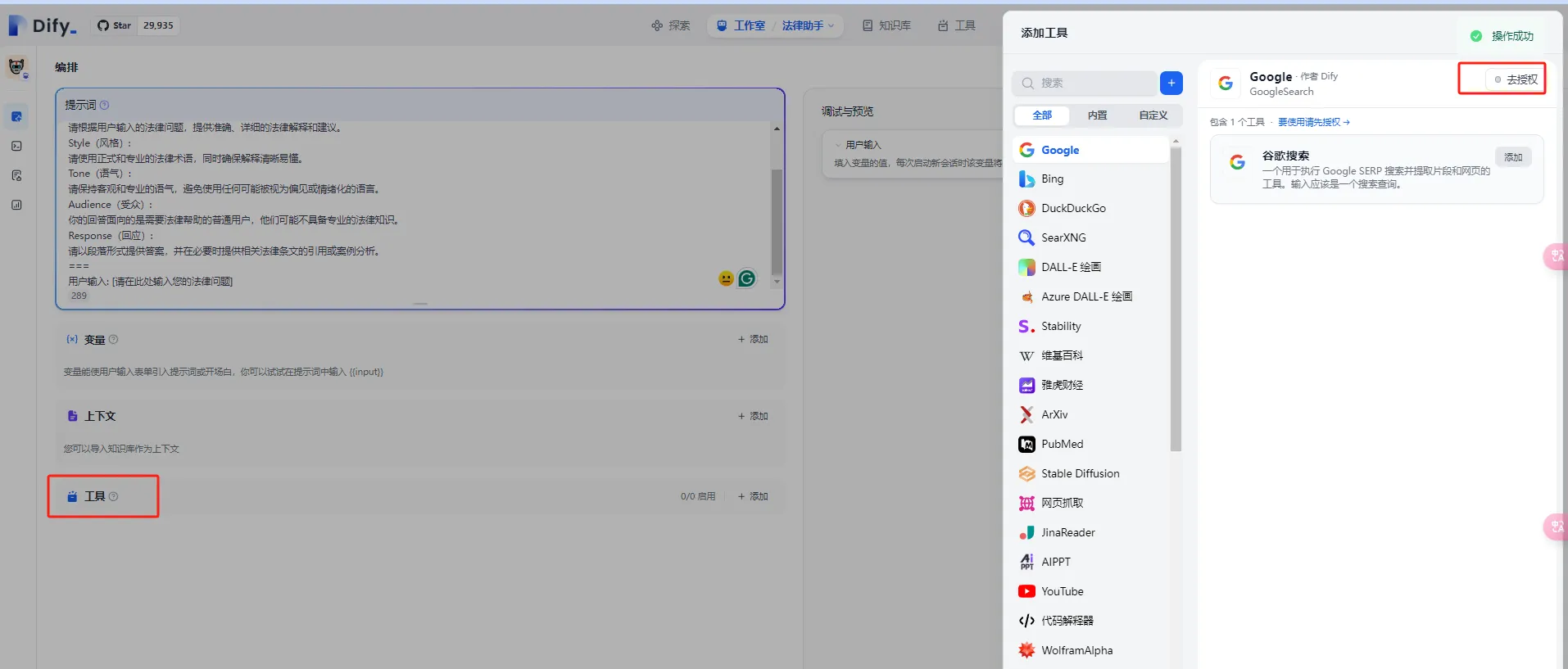Image resolution: width=1568 pixels, height=669 pixels.
Task: Select PubMed tool
Action: point(1091,444)
